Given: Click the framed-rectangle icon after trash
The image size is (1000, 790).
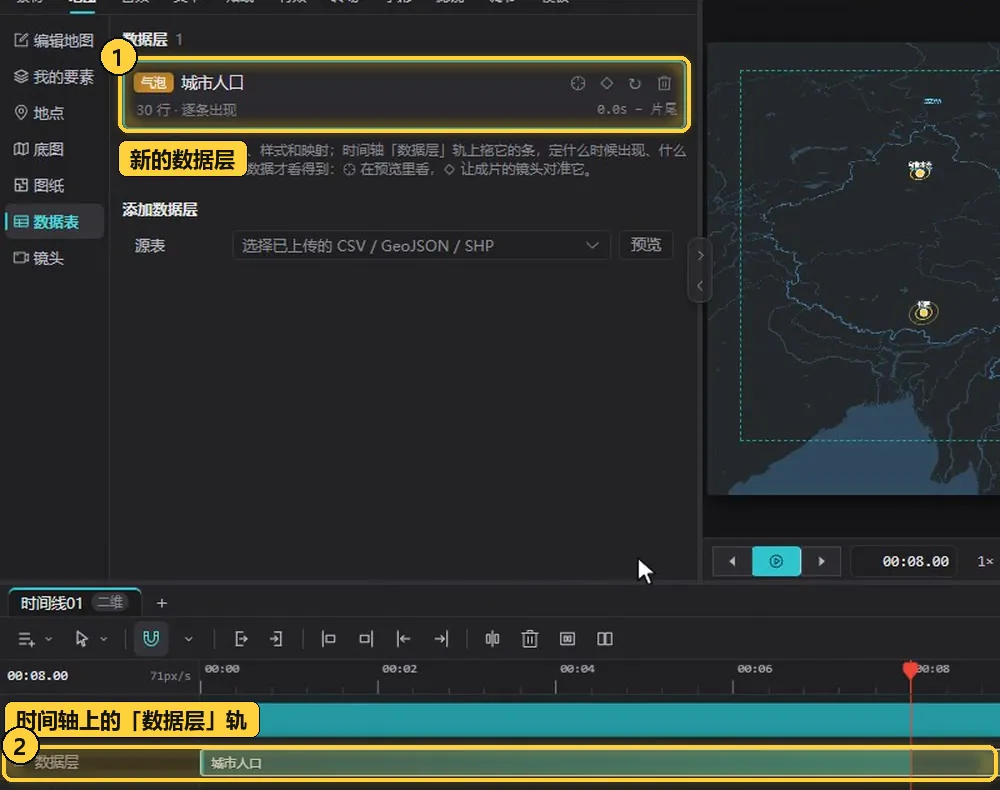Looking at the screenshot, I should (x=568, y=639).
